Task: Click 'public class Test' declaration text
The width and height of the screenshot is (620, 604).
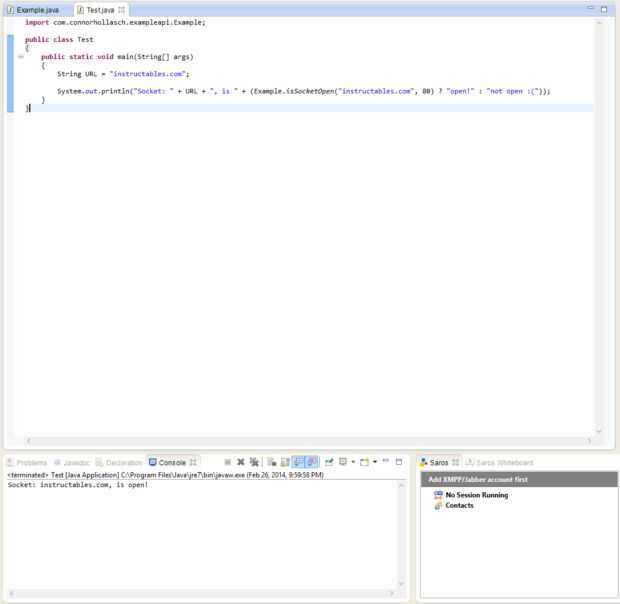Action: [x=59, y=40]
